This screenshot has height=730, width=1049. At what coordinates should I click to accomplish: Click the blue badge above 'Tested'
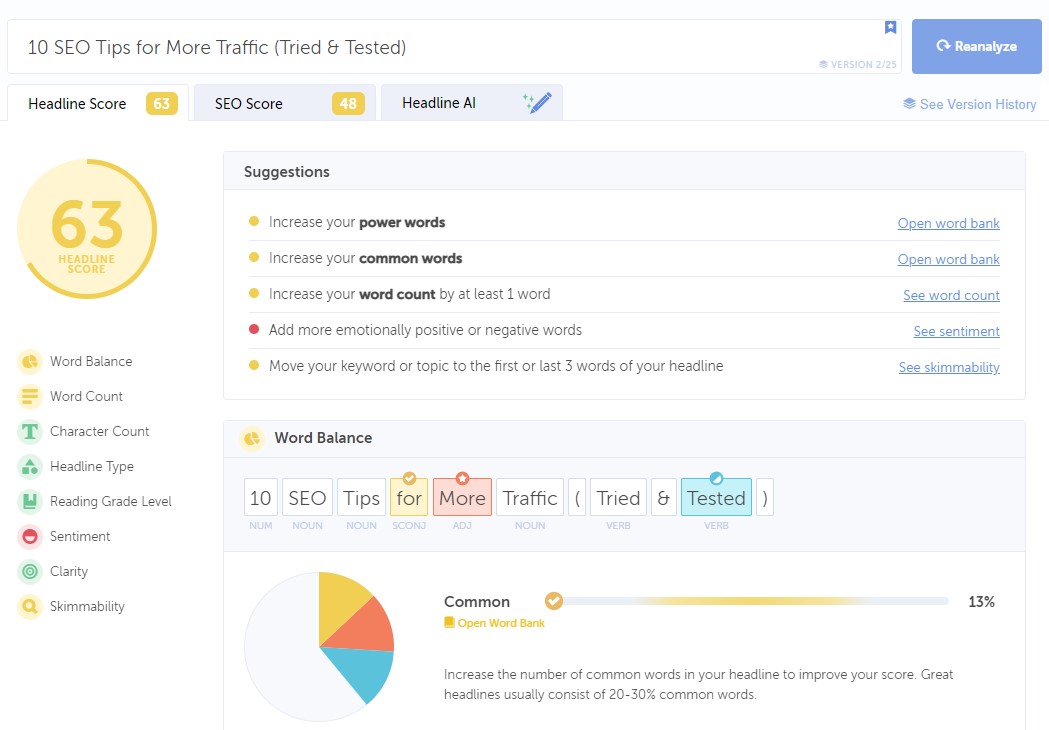716,478
